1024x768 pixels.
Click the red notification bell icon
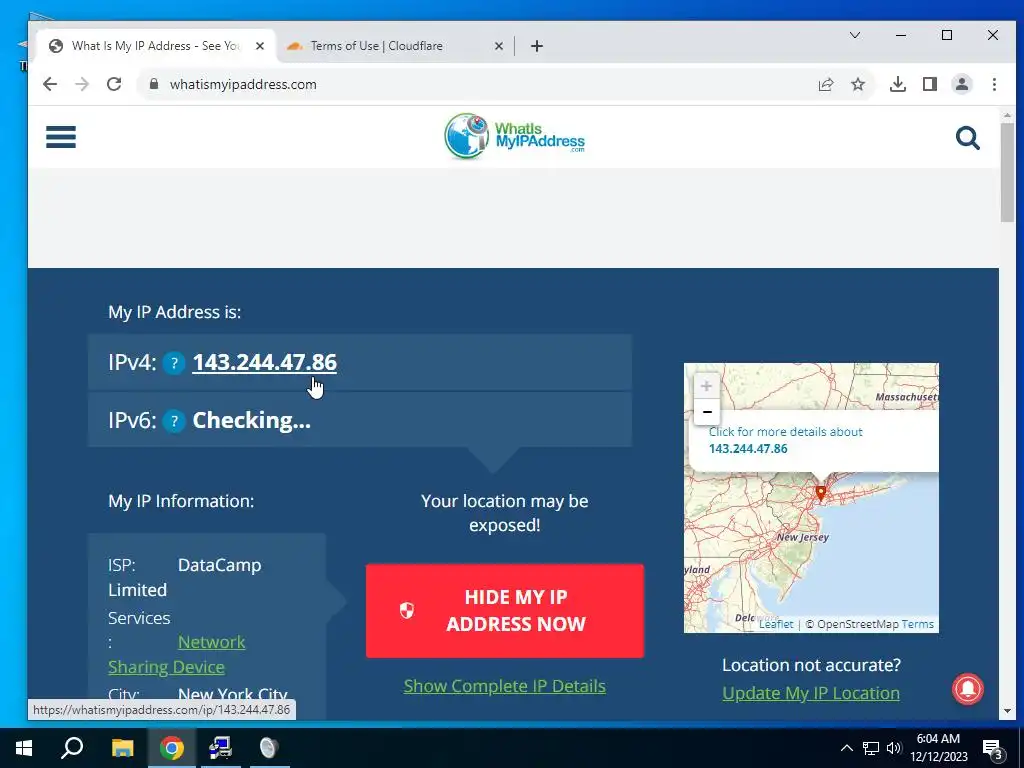point(968,690)
